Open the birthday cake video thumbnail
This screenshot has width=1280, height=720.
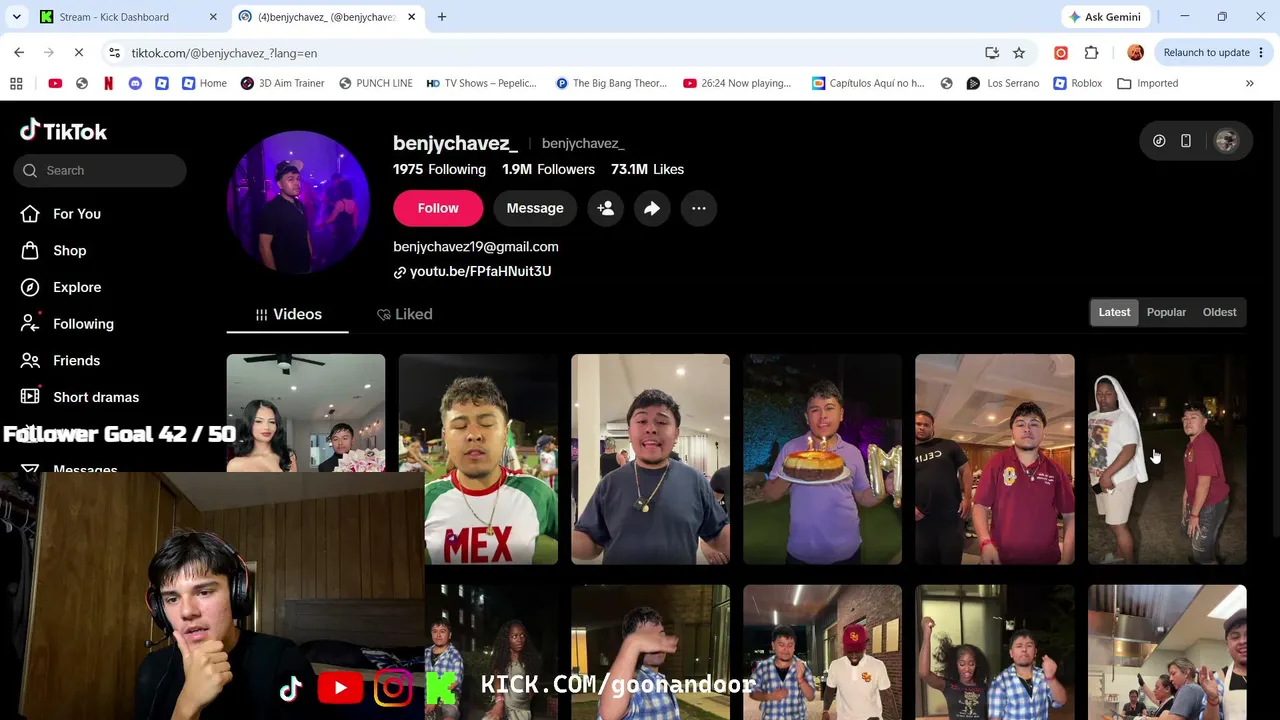click(x=822, y=459)
